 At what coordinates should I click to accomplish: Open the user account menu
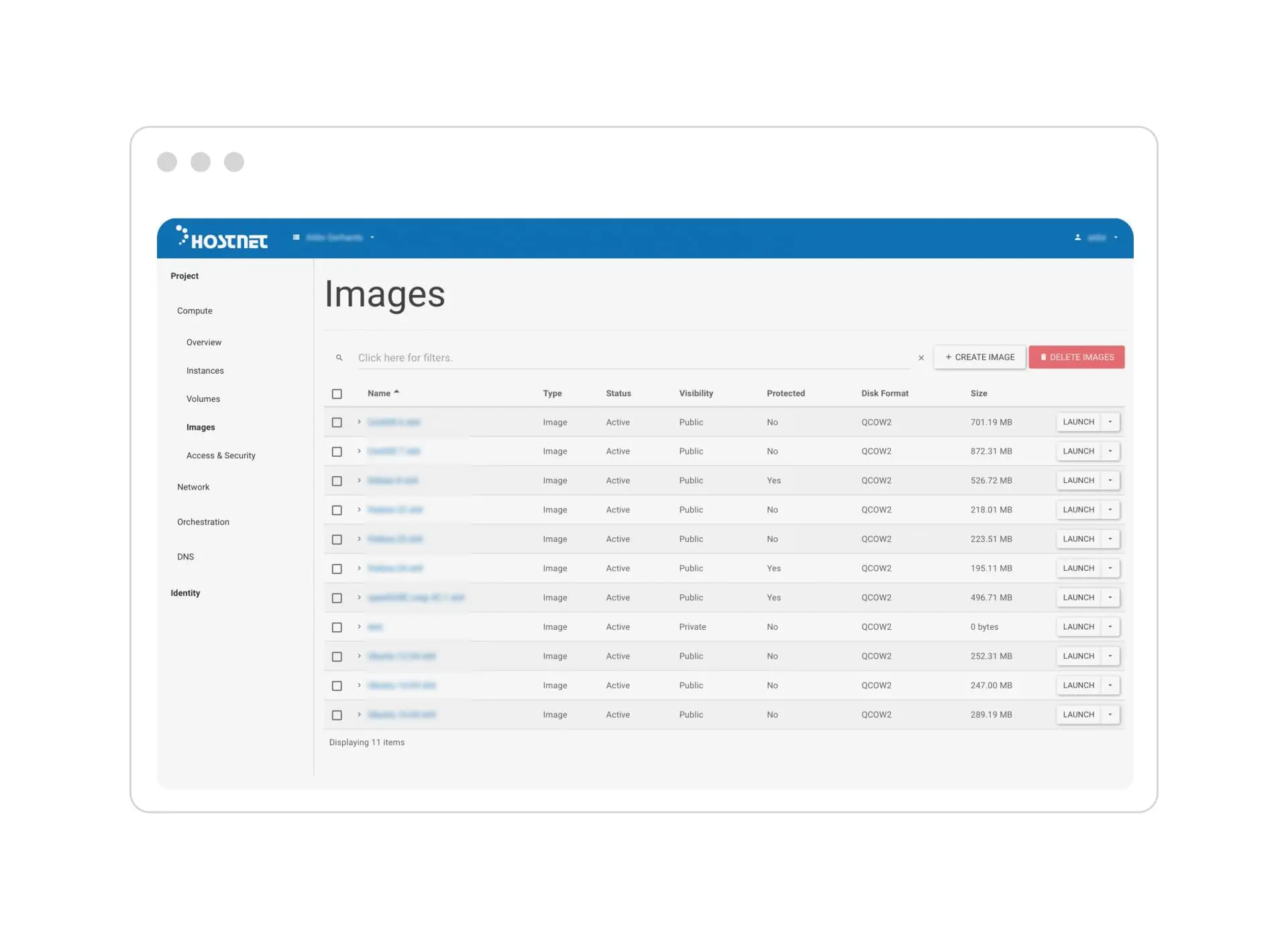point(1096,237)
